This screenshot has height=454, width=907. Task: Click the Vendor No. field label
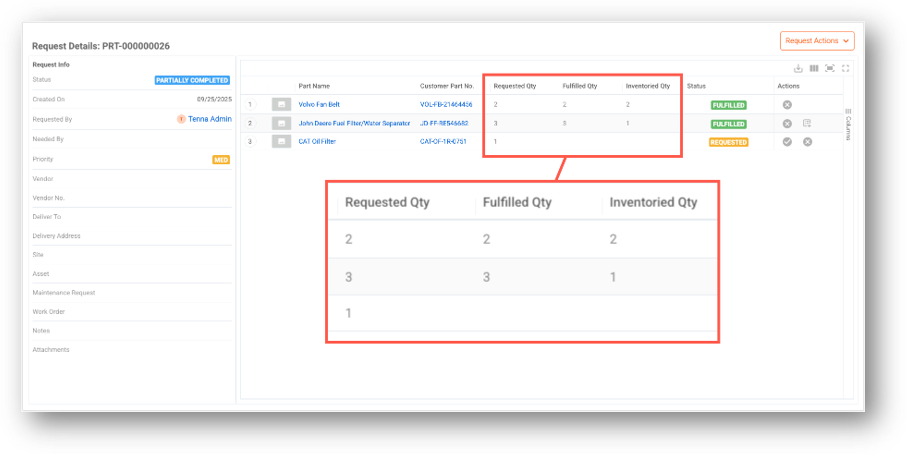coord(49,198)
